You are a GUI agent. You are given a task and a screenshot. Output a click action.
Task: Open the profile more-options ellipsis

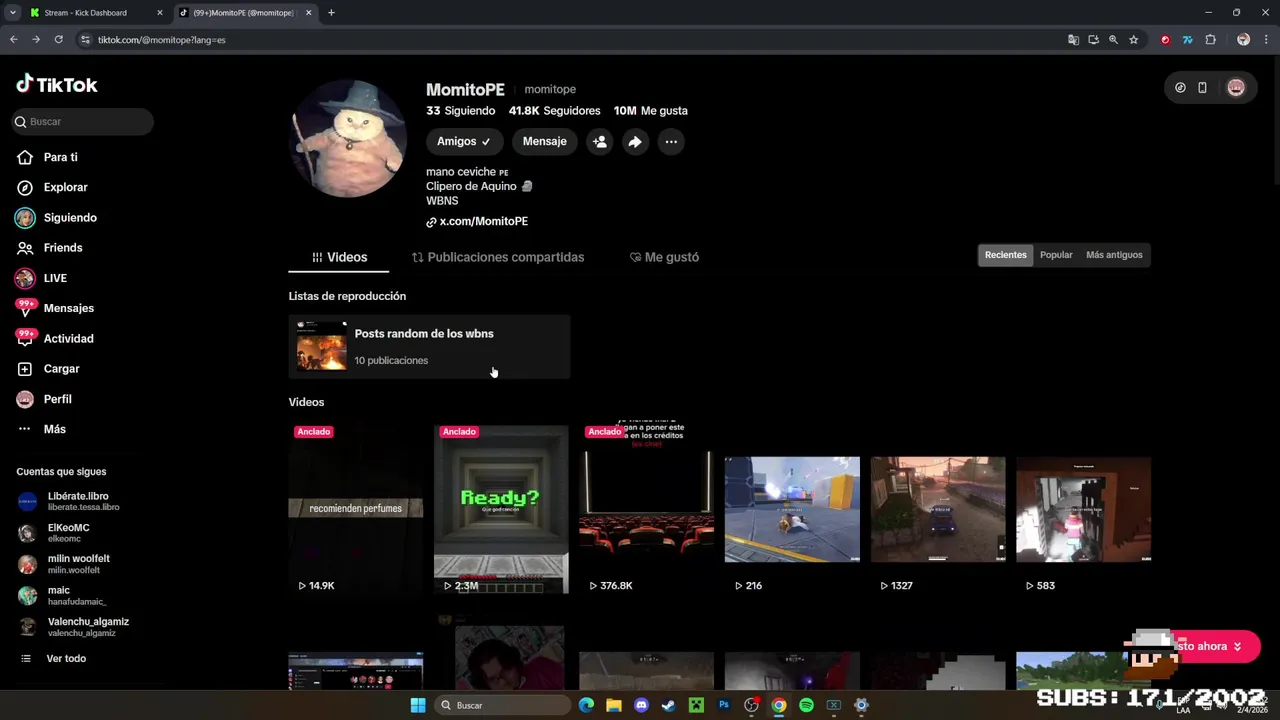671,141
